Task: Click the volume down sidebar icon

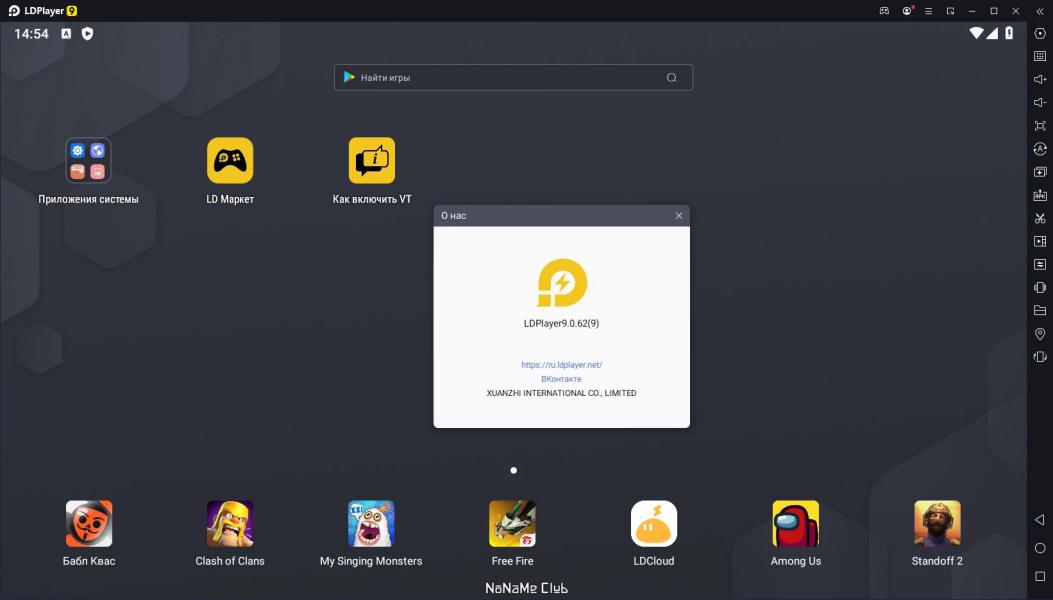Action: point(1040,102)
